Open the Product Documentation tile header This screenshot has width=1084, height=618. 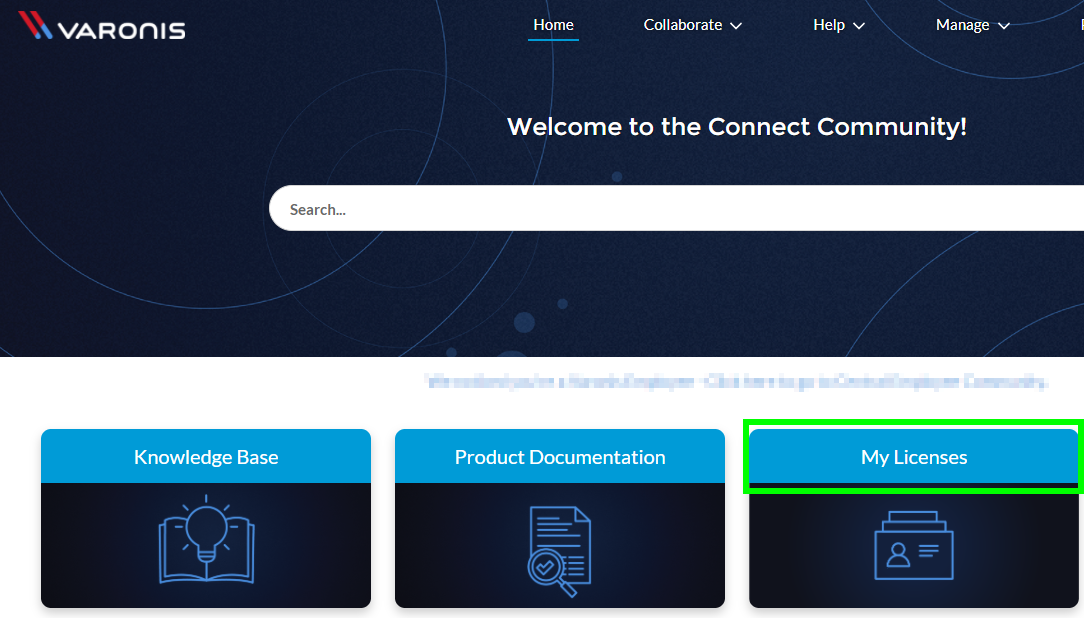[560, 457]
